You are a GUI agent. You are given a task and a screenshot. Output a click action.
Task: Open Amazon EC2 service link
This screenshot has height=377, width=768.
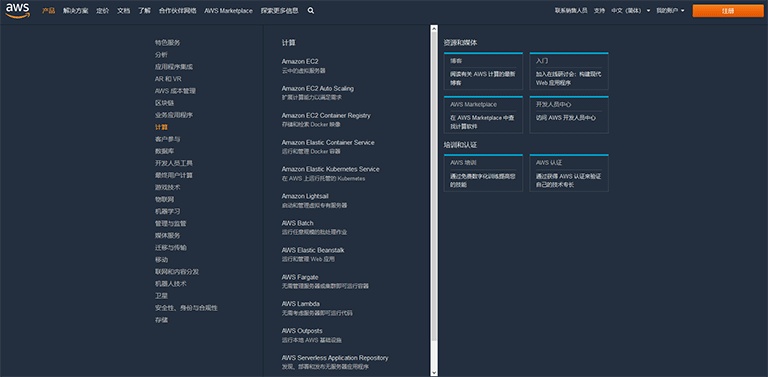(x=300, y=61)
